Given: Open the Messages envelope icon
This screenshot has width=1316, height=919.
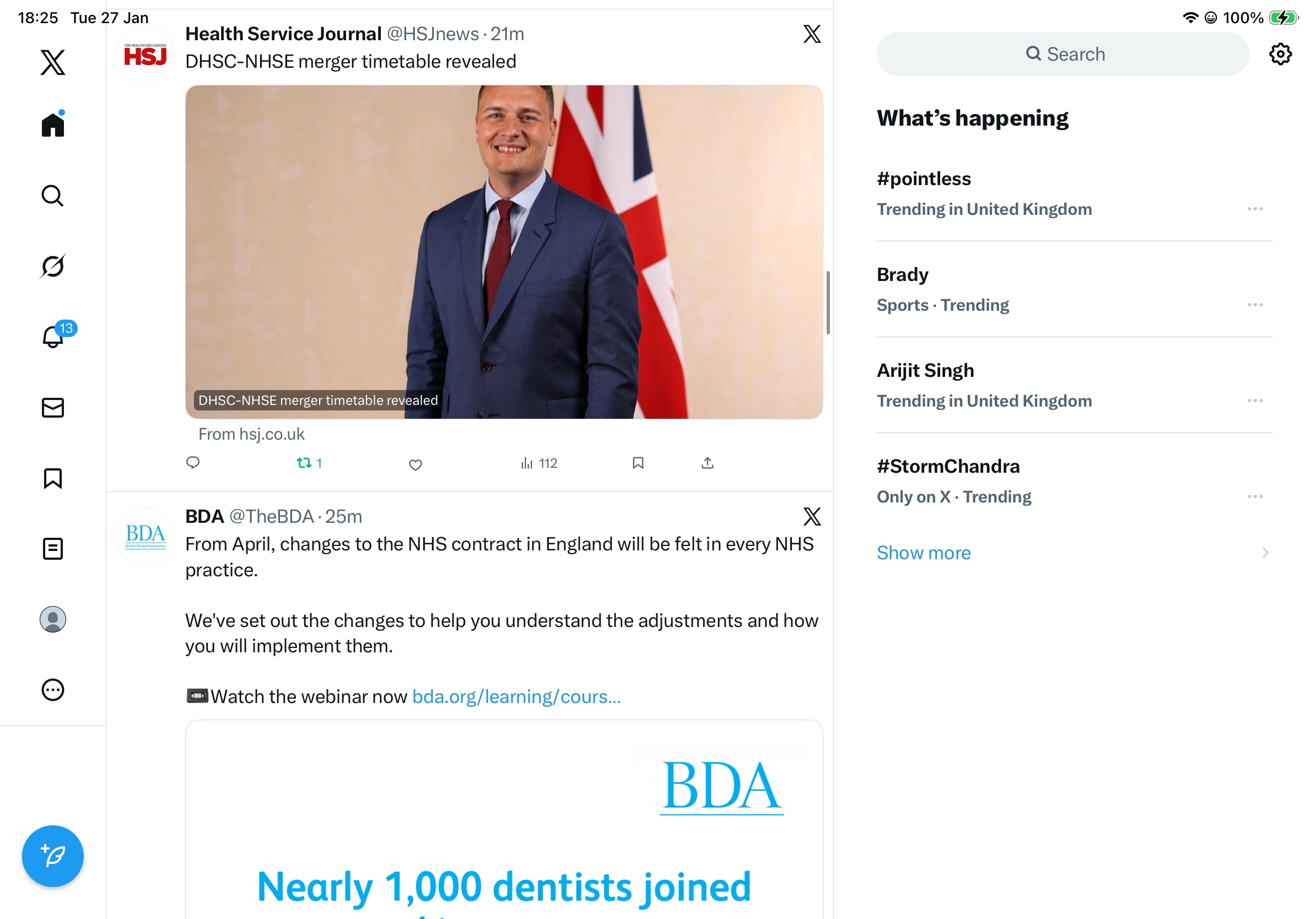Looking at the screenshot, I should 53,408.
